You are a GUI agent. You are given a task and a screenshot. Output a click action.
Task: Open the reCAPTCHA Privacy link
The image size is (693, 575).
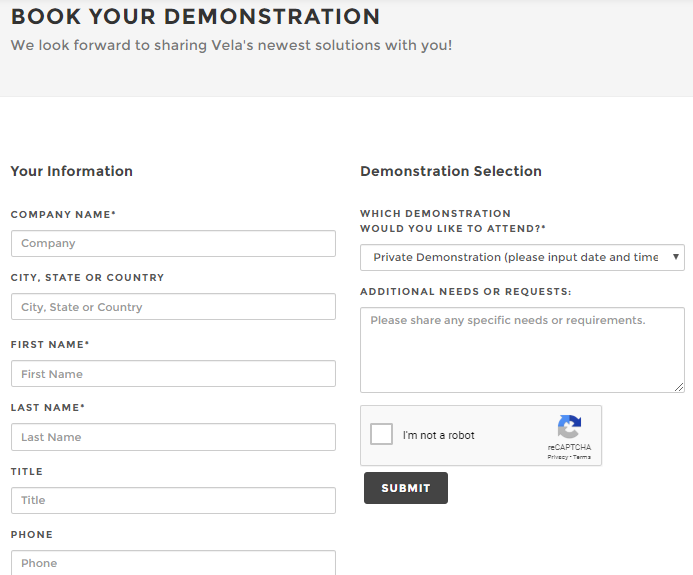pos(557,457)
